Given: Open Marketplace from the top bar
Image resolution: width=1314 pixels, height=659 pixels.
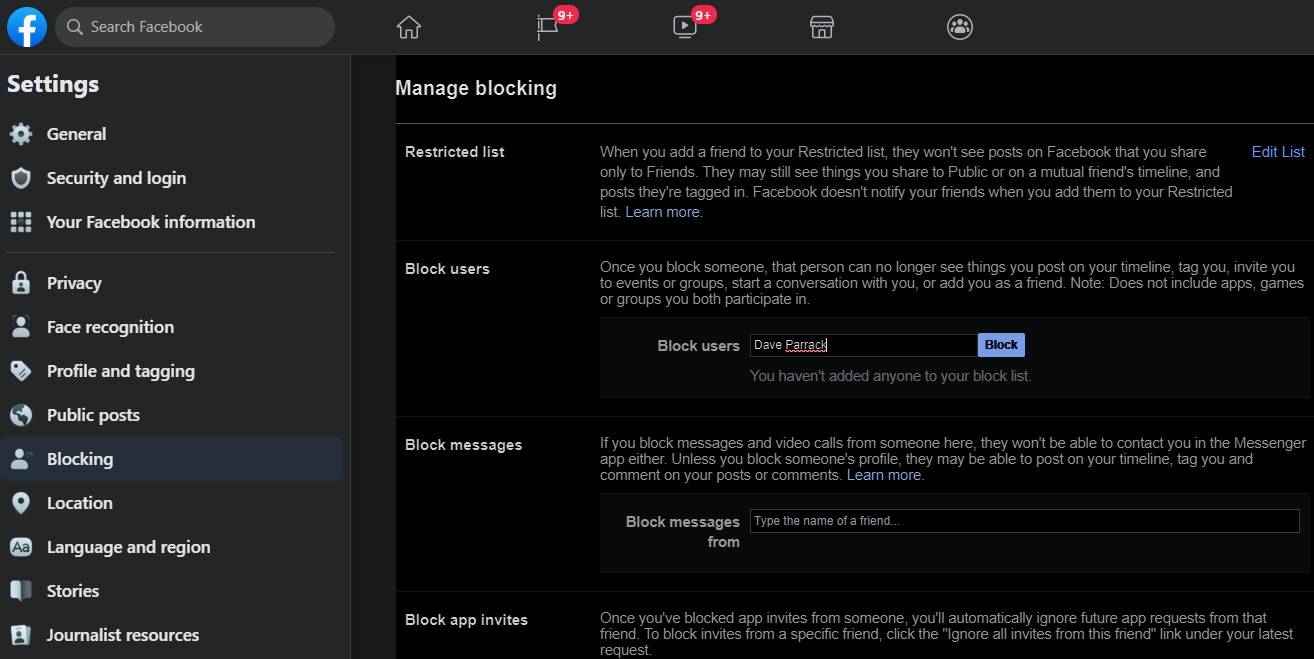Looking at the screenshot, I should click(821, 27).
